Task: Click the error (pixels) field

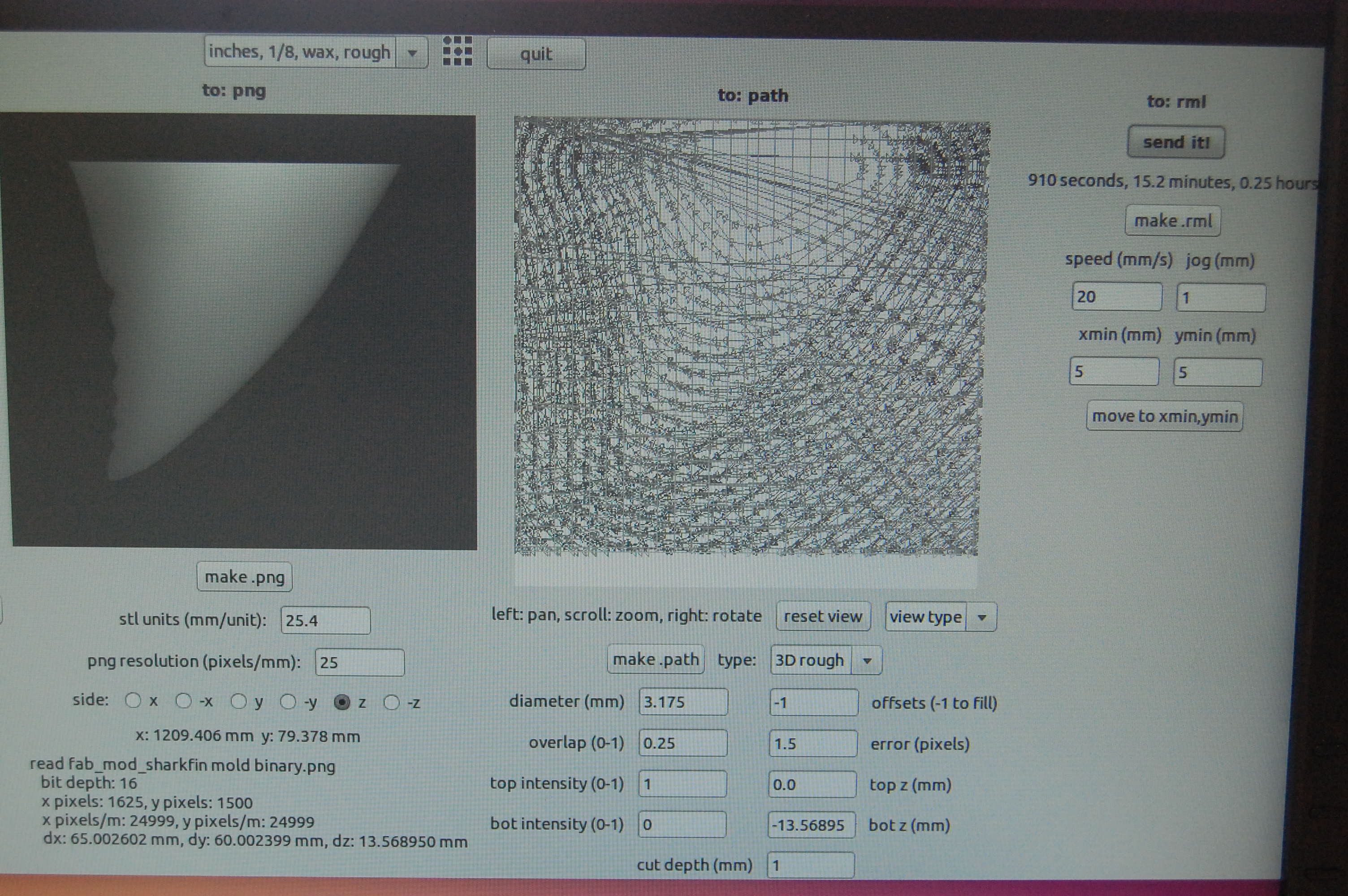Action: tap(813, 743)
